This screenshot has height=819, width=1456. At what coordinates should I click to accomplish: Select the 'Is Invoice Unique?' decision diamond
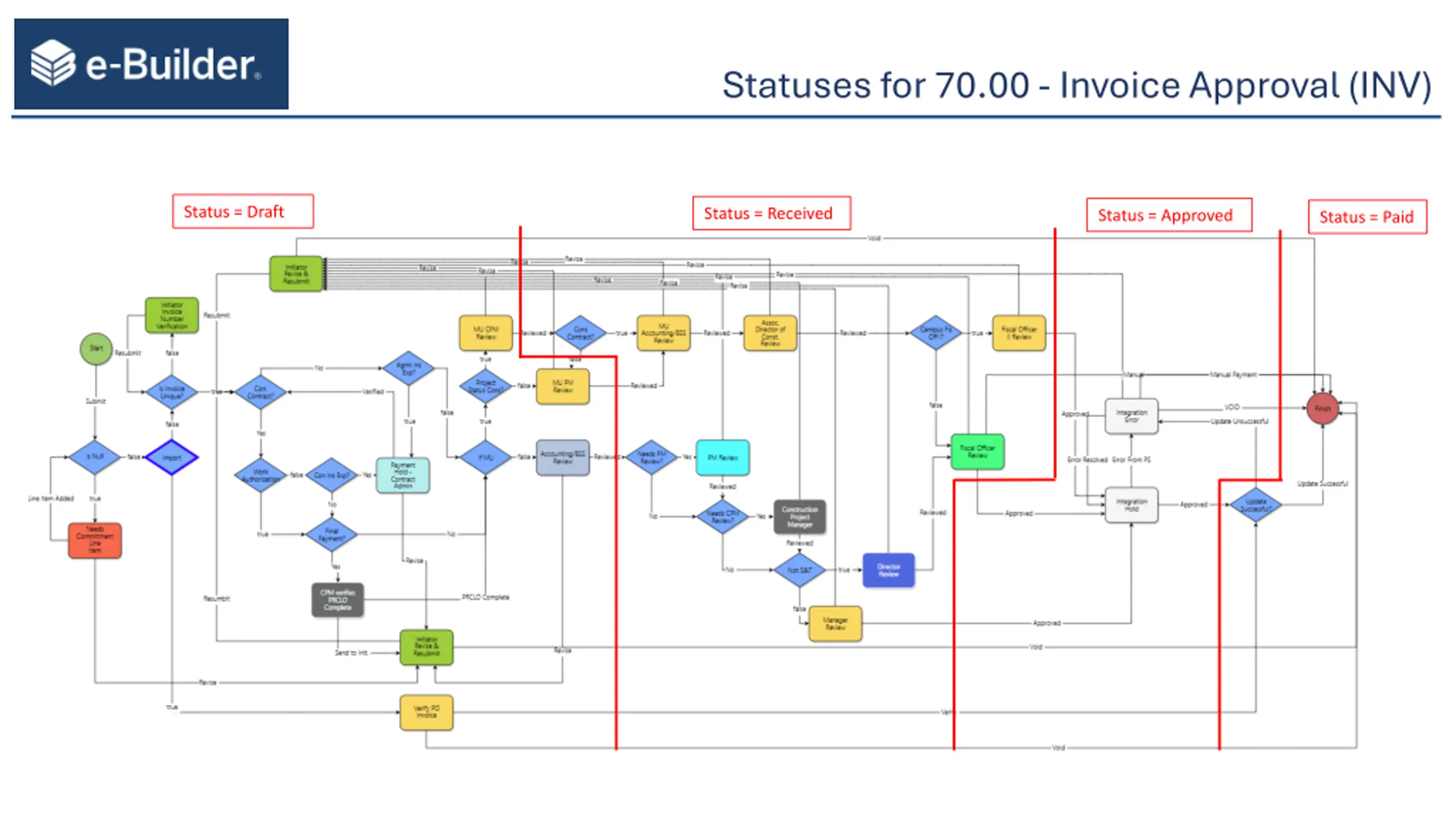[x=172, y=392]
